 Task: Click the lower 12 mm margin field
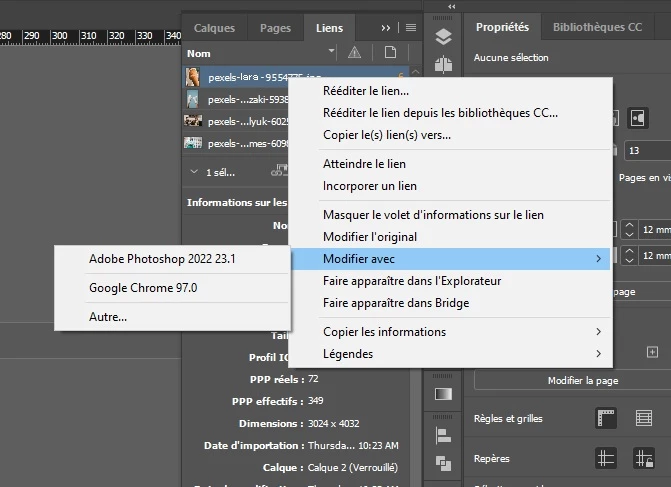coord(655,255)
